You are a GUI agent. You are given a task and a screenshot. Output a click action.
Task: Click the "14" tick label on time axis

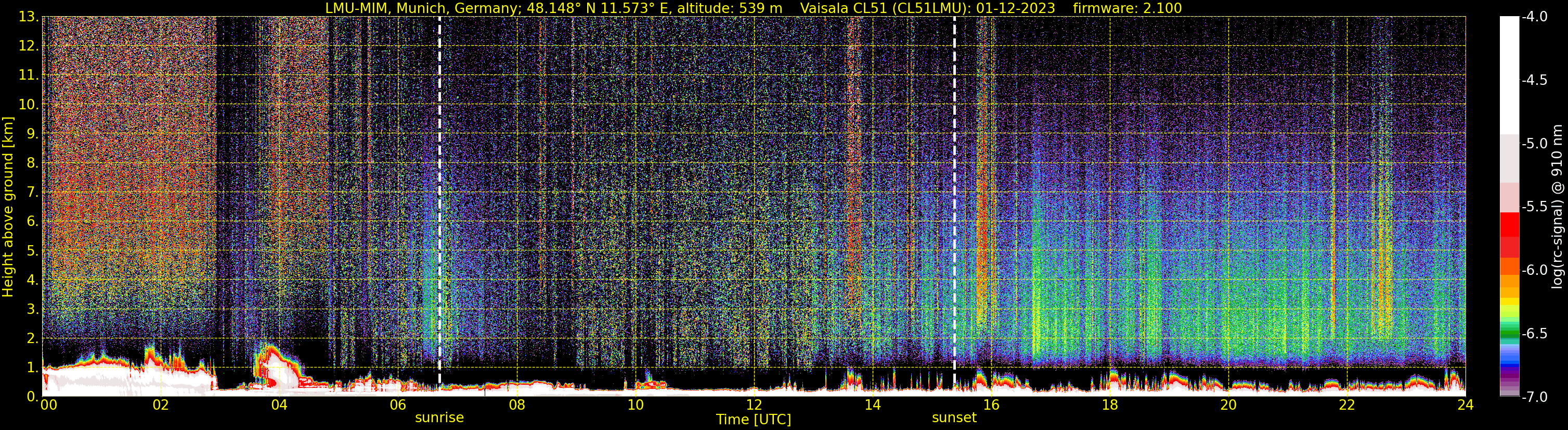tap(872, 406)
